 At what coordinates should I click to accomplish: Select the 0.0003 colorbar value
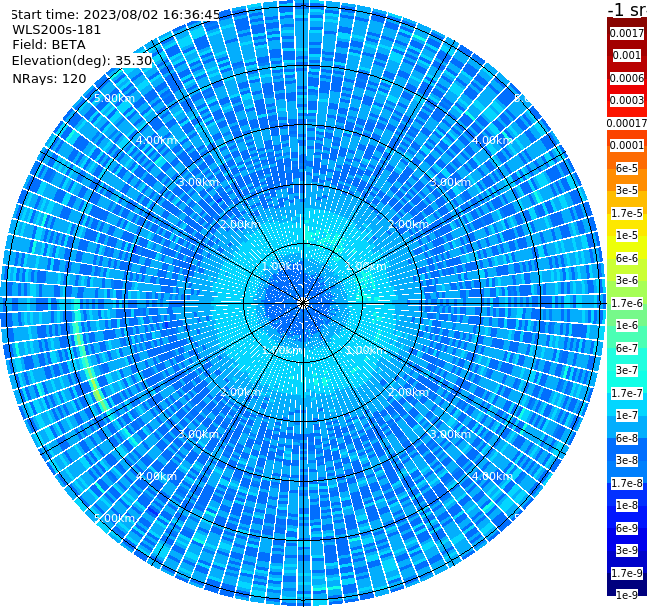click(x=627, y=100)
